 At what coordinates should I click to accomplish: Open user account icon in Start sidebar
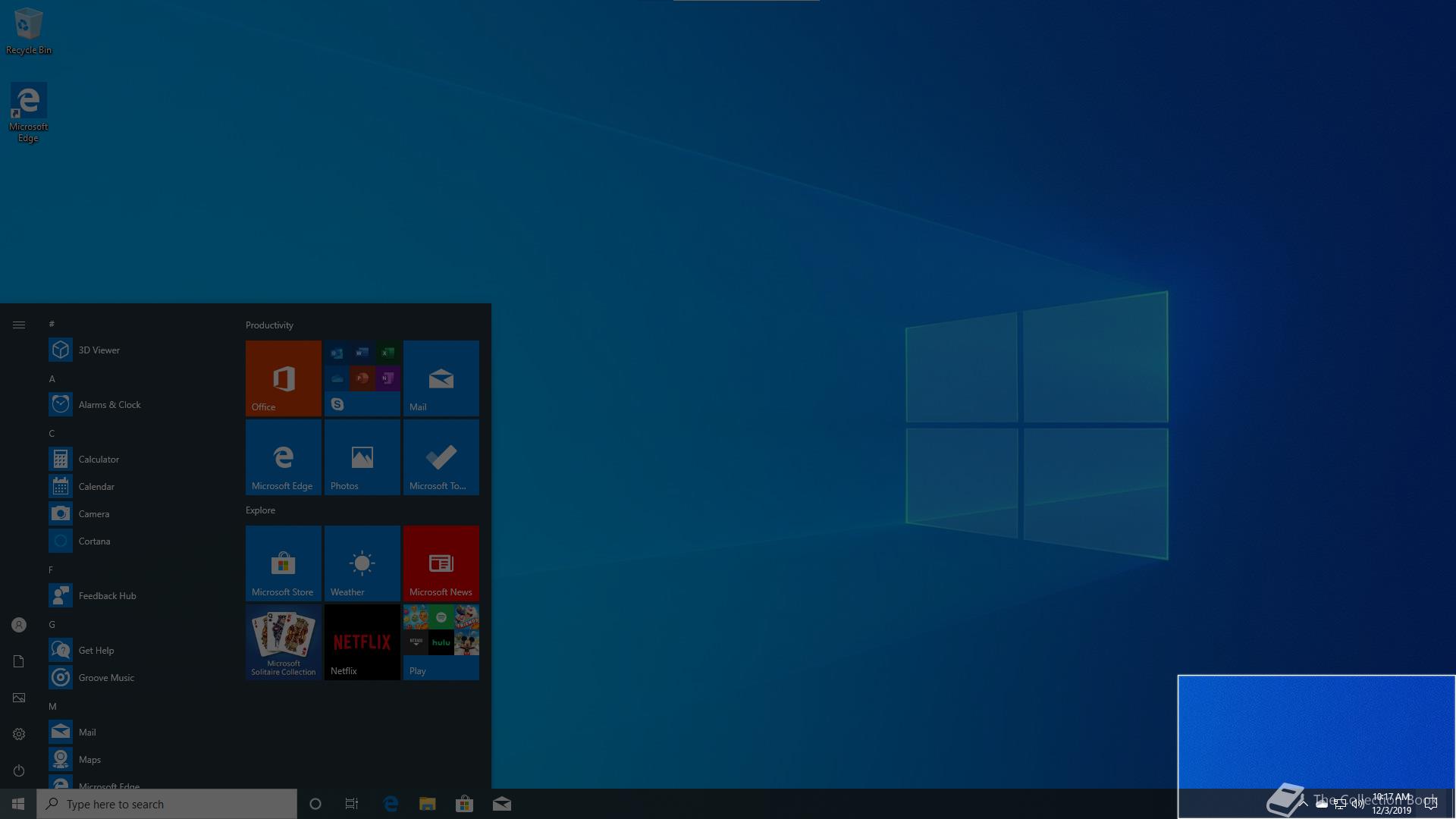click(19, 625)
